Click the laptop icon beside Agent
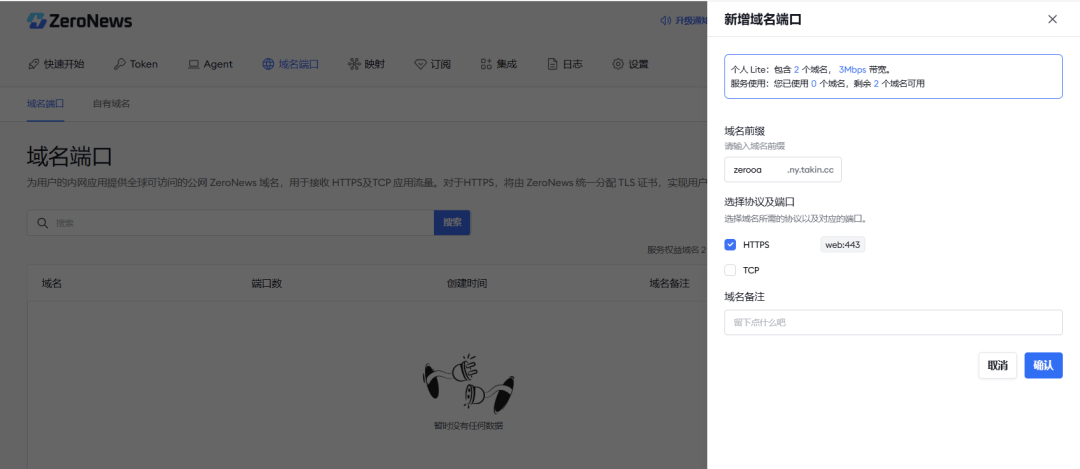Viewport: 1080px width, 469px height. coord(194,64)
